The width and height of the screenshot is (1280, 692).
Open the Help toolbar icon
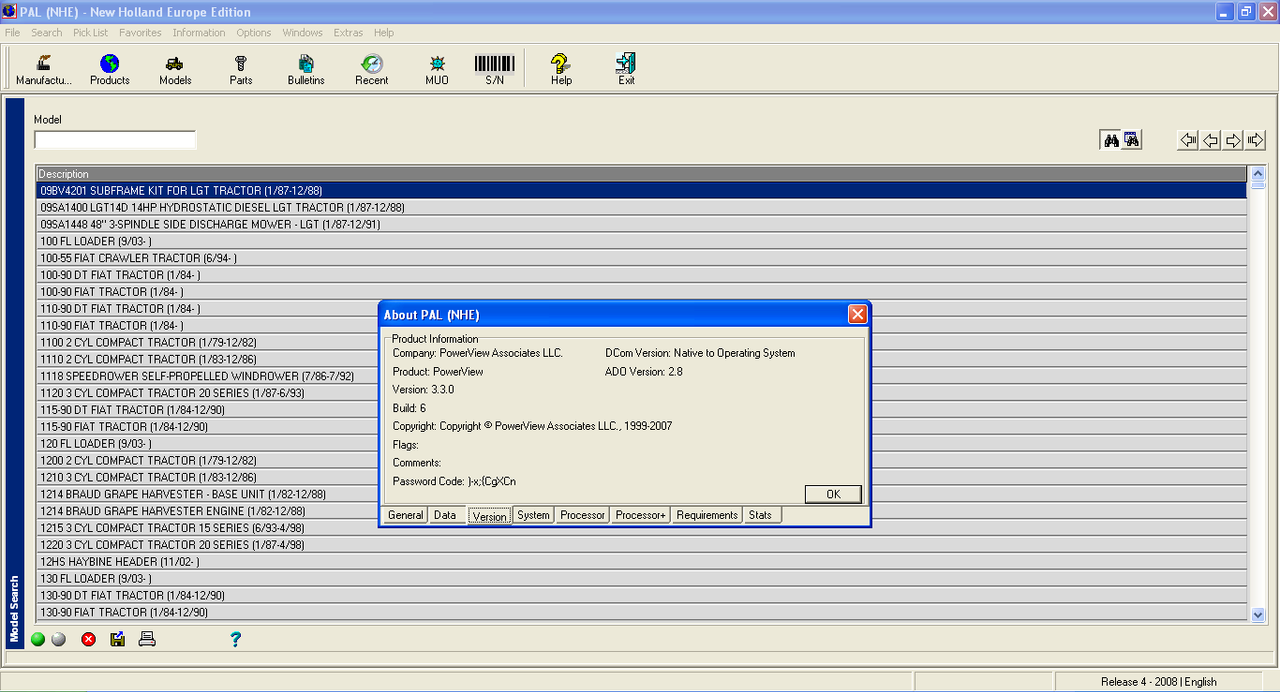point(561,69)
